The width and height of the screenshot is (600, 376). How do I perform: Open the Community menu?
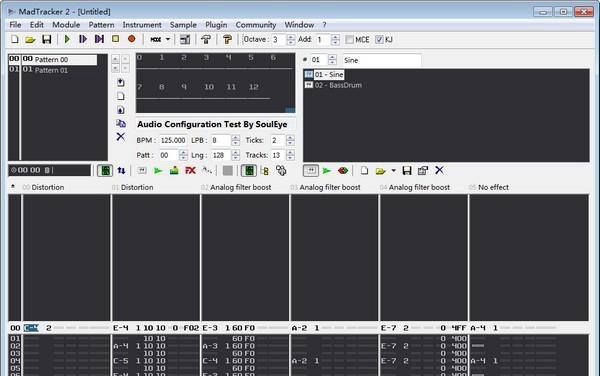[256, 25]
